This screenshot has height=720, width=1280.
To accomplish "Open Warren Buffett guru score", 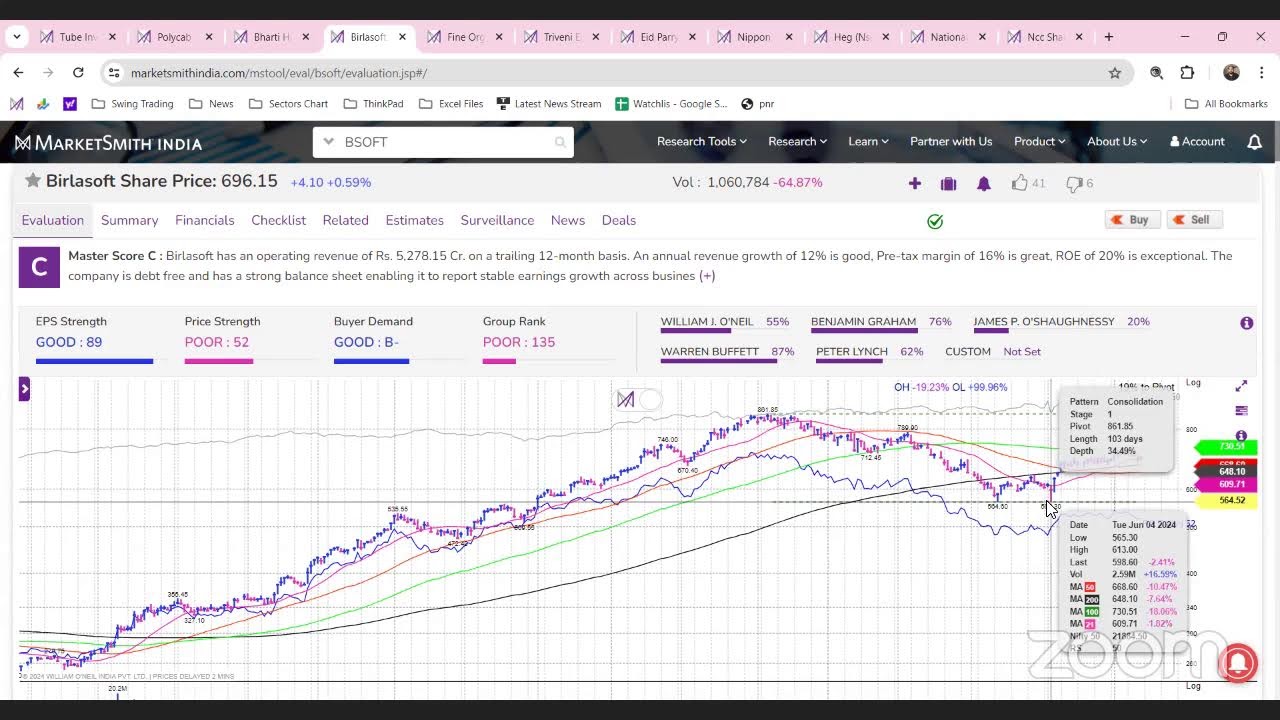I will tap(727, 352).
